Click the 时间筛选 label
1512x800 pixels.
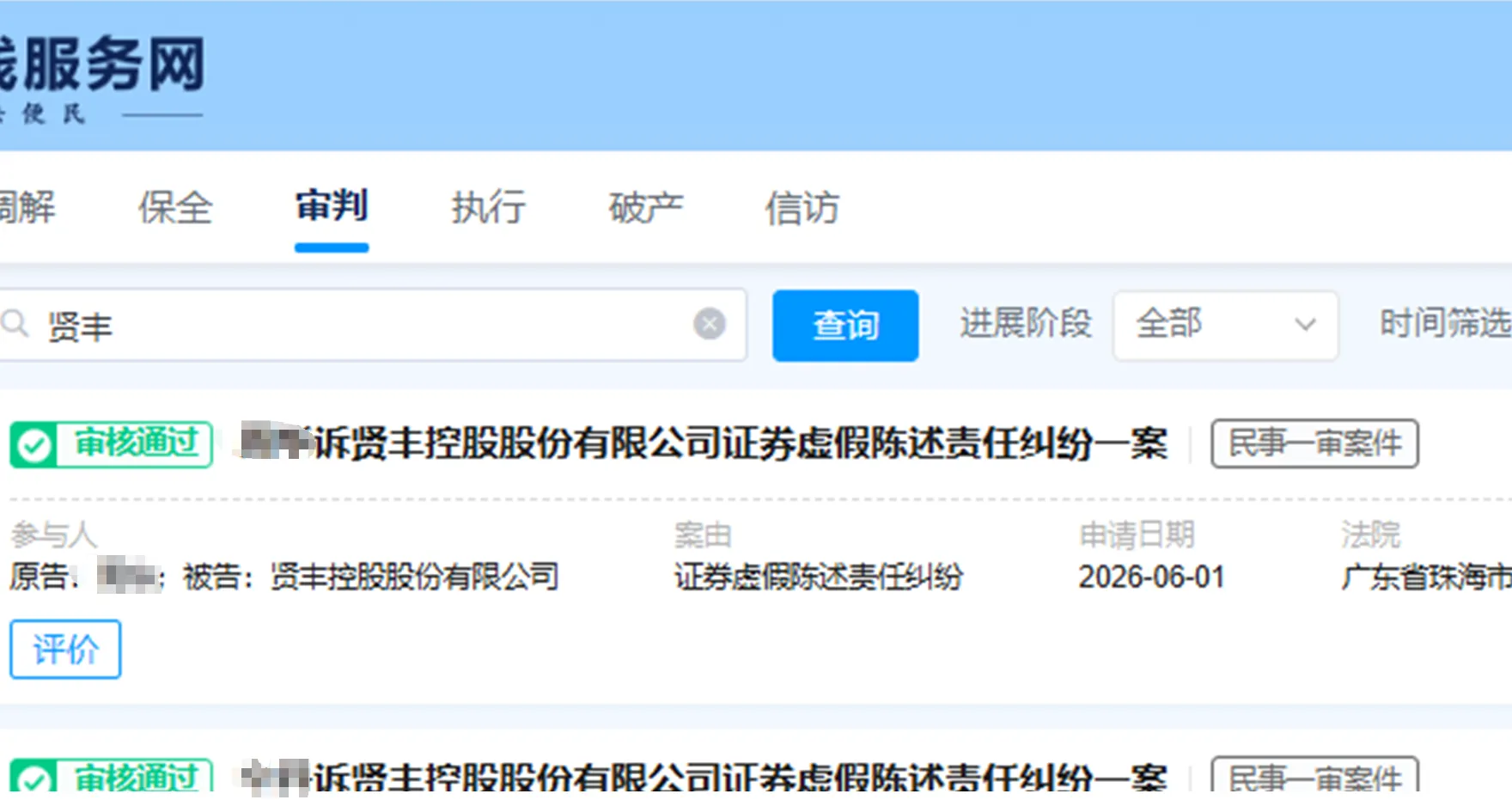click(x=1445, y=324)
